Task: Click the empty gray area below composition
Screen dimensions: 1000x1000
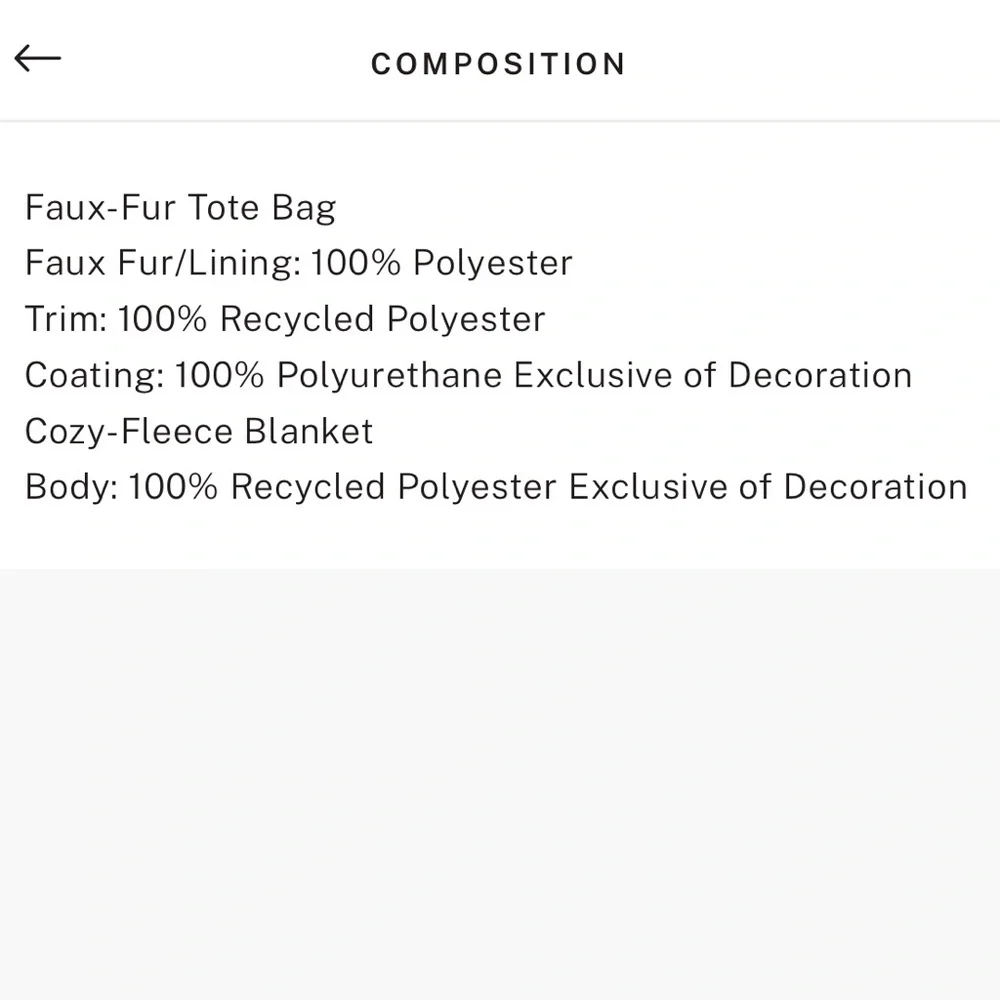Action: [500, 780]
